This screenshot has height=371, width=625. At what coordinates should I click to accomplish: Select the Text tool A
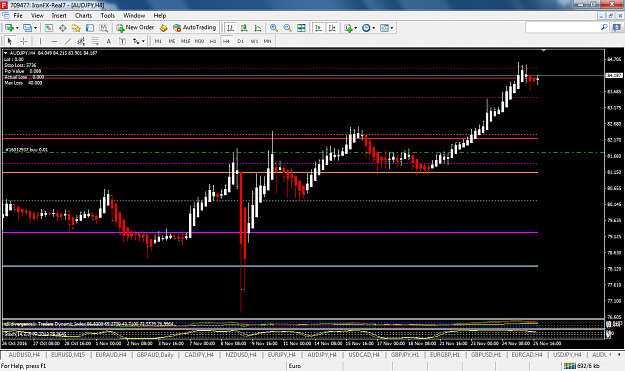click(108, 41)
